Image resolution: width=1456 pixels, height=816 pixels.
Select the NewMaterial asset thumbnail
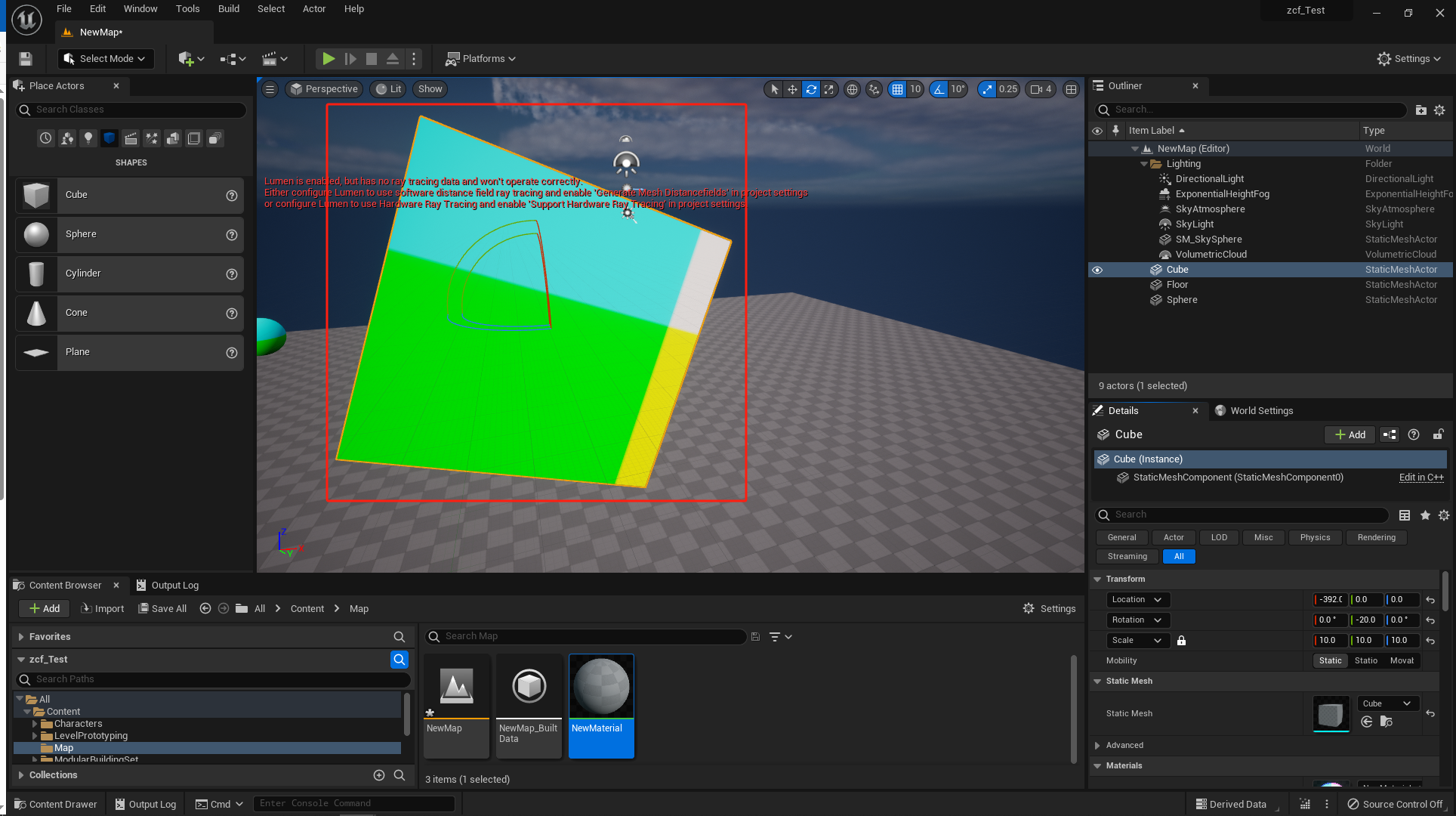tap(601, 688)
